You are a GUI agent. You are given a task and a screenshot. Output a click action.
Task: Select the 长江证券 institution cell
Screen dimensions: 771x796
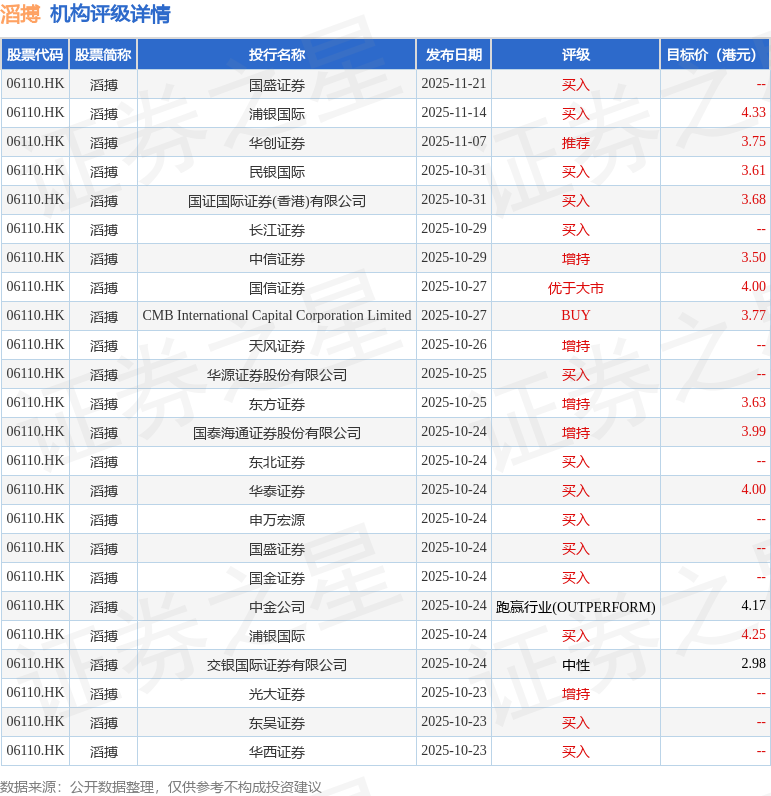277,230
